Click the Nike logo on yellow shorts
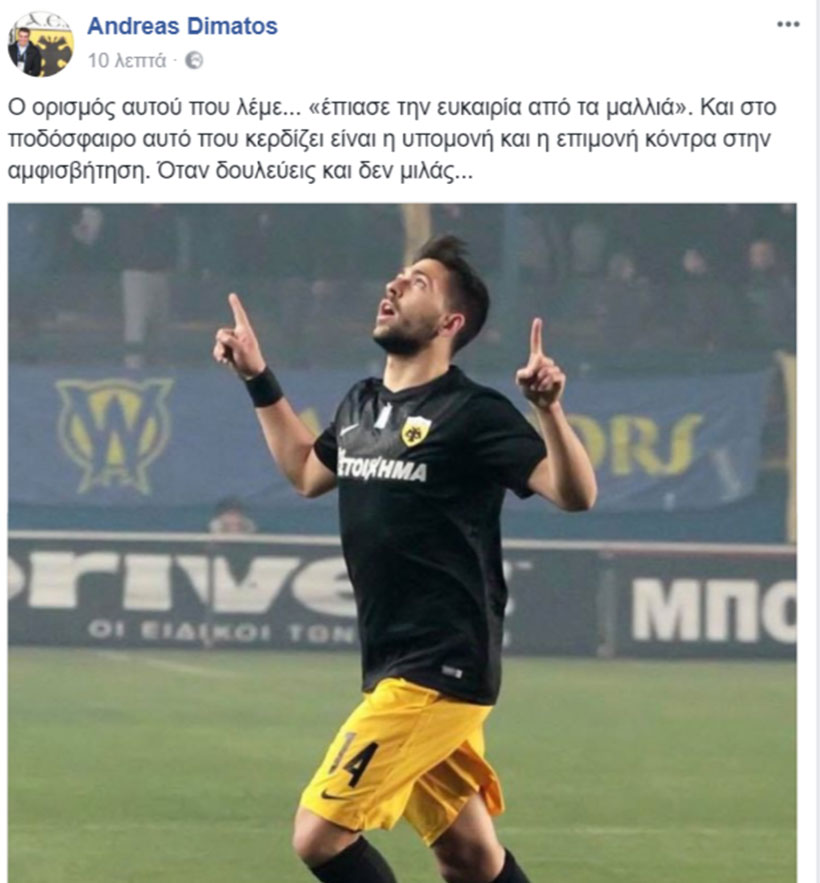Image resolution: width=820 pixels, height=883 pixels. coord(333,796)
